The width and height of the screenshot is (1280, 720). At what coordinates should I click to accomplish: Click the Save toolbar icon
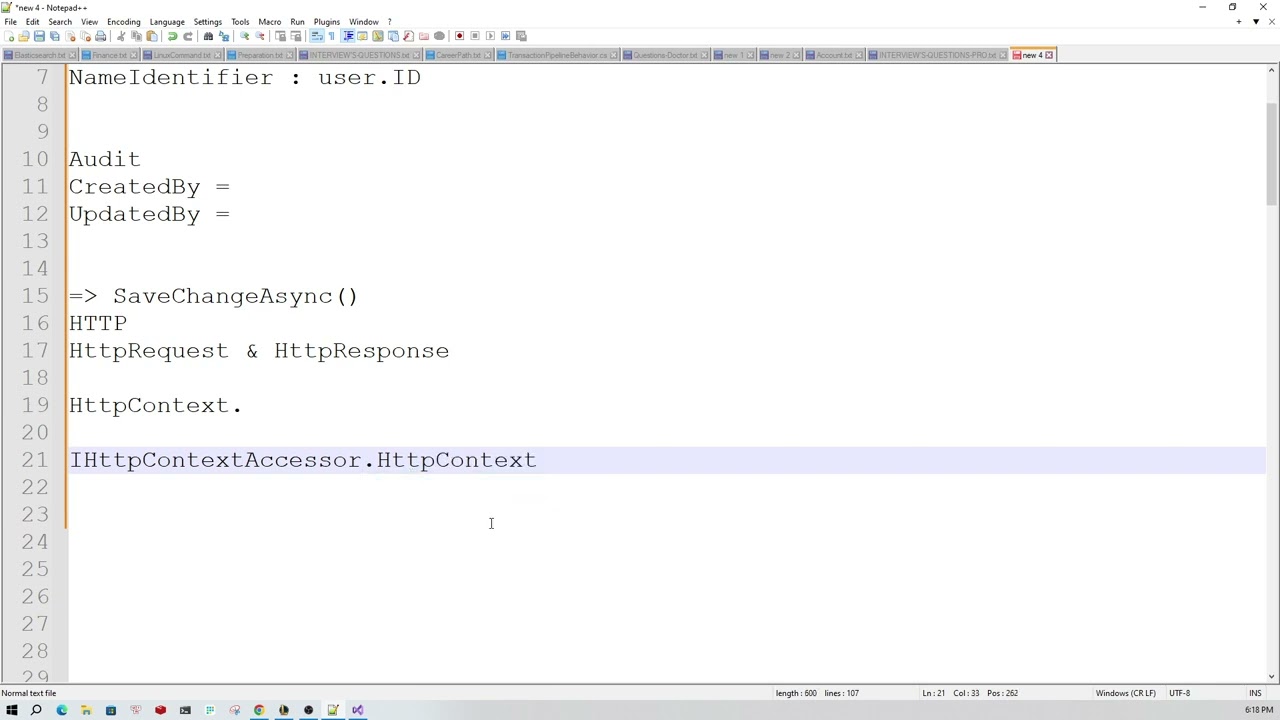[39, 36]
